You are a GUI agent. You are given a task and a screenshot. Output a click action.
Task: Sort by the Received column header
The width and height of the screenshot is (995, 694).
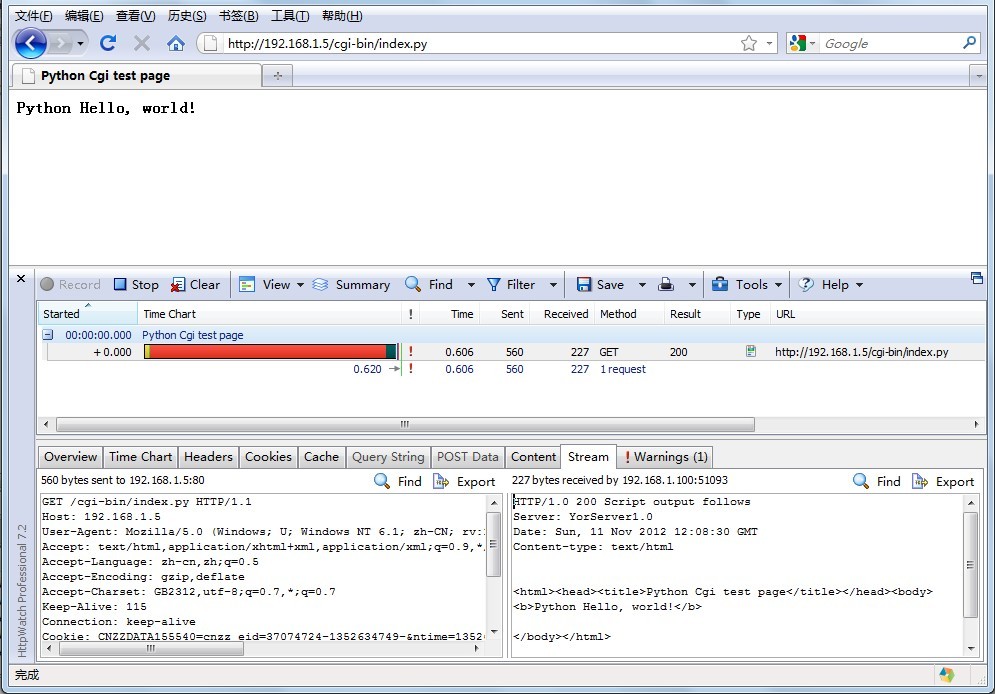pos(565,313)
